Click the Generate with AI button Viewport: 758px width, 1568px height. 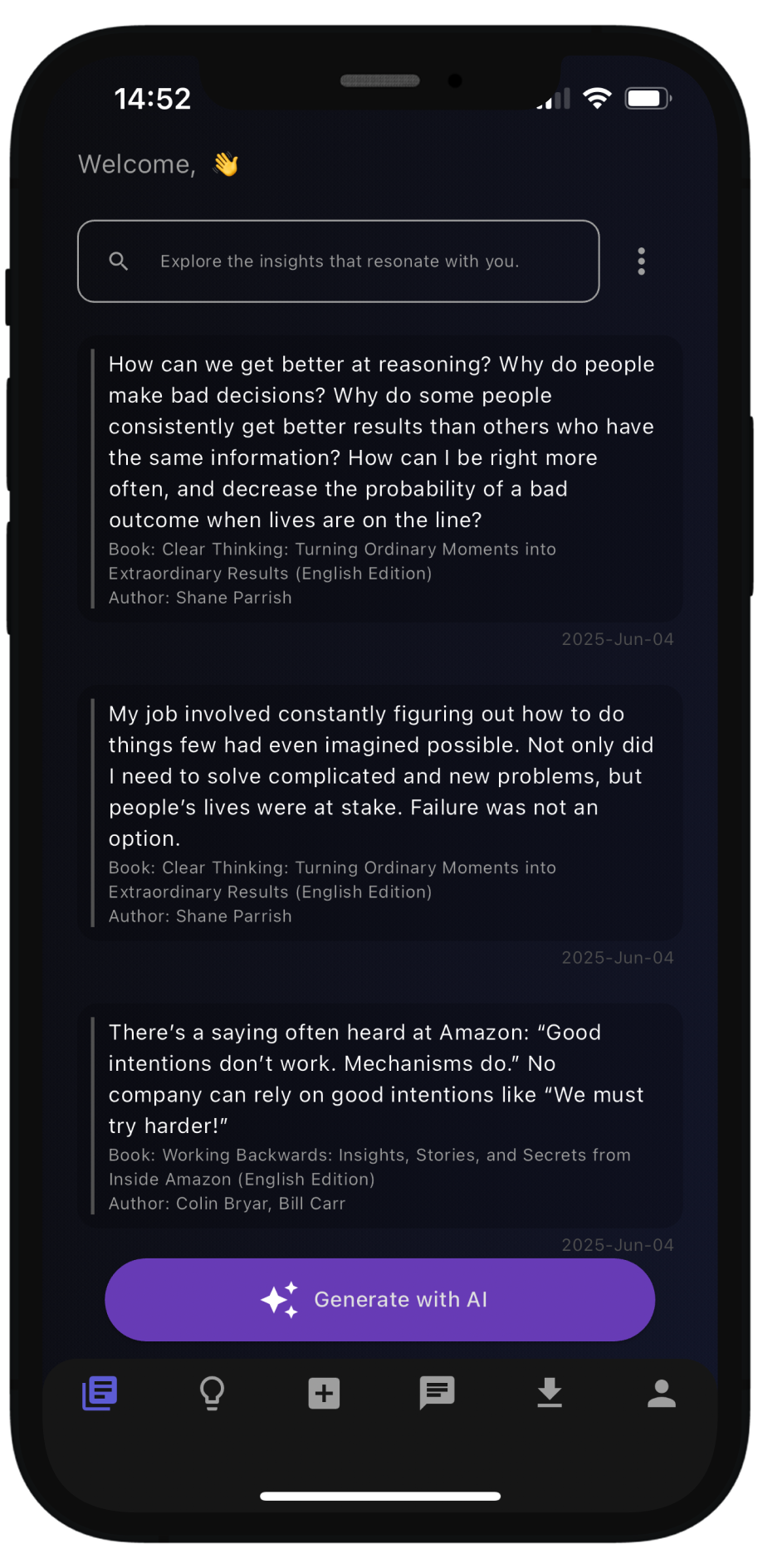400,1299
